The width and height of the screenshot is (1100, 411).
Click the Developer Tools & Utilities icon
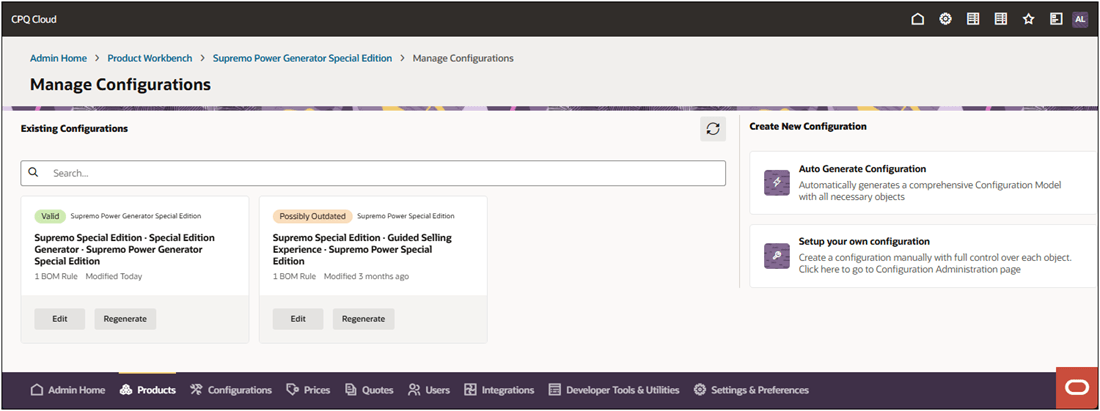(x=555, y=390)
